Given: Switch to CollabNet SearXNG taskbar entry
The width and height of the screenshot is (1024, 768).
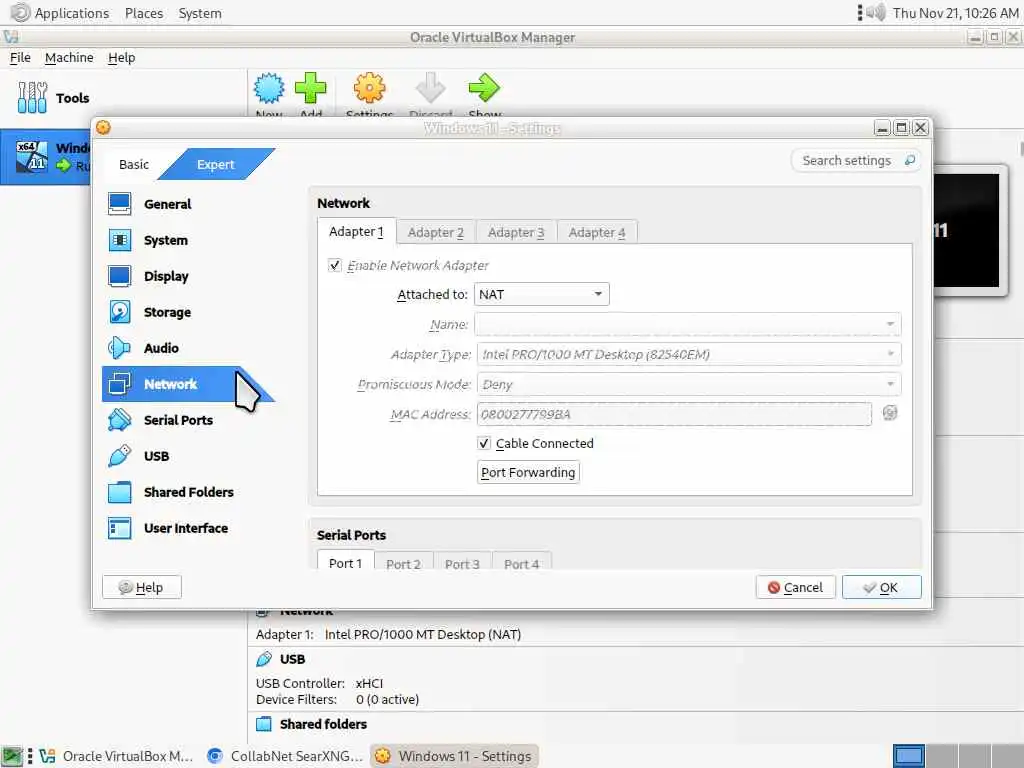Looking at the screenshot, I should (285, 756).
